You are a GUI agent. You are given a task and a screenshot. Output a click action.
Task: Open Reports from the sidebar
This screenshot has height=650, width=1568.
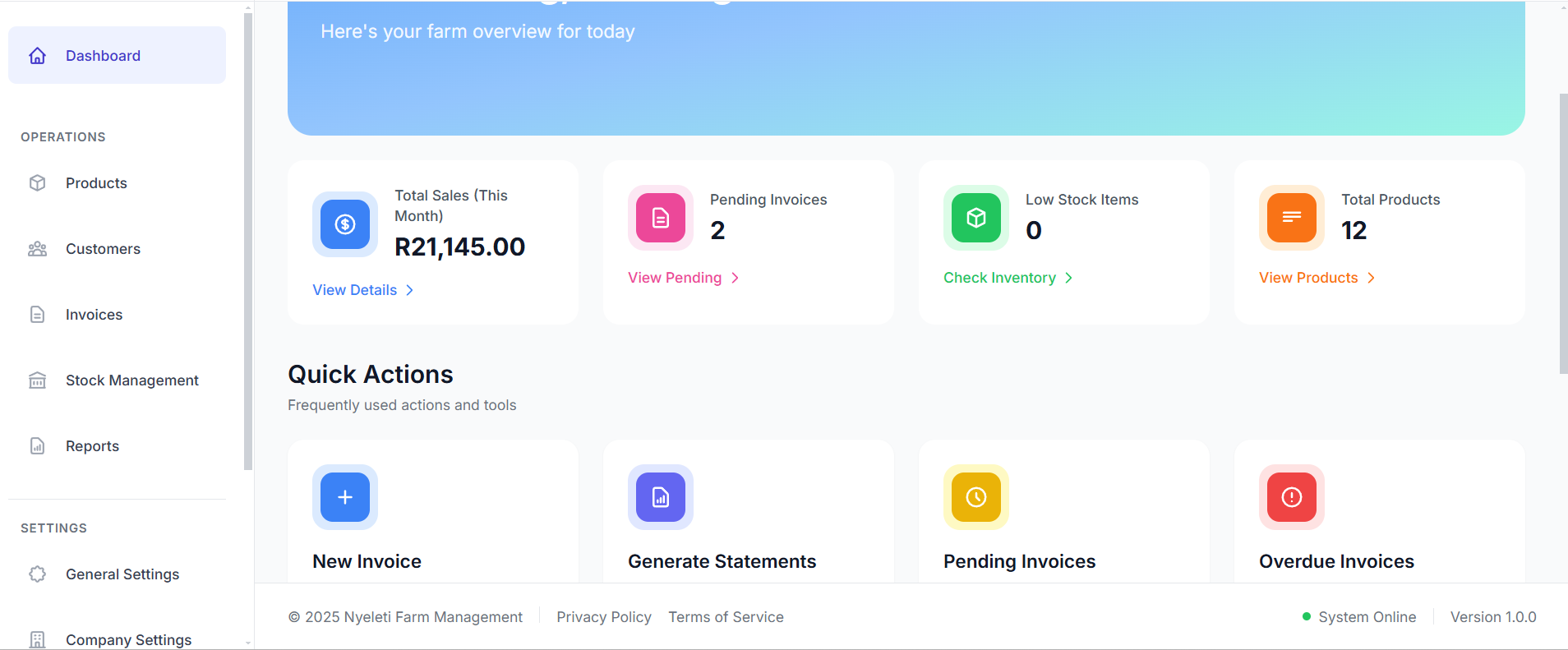pos(92,446)
